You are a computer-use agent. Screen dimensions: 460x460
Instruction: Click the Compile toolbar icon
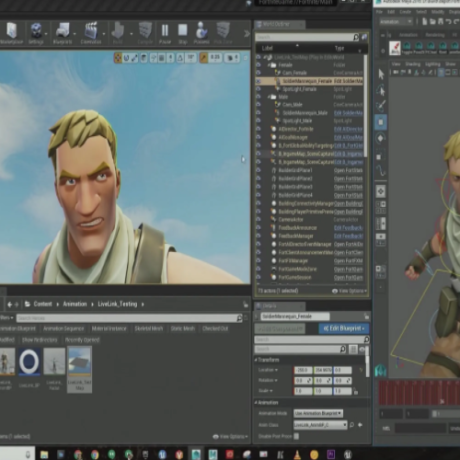point(145,33)
